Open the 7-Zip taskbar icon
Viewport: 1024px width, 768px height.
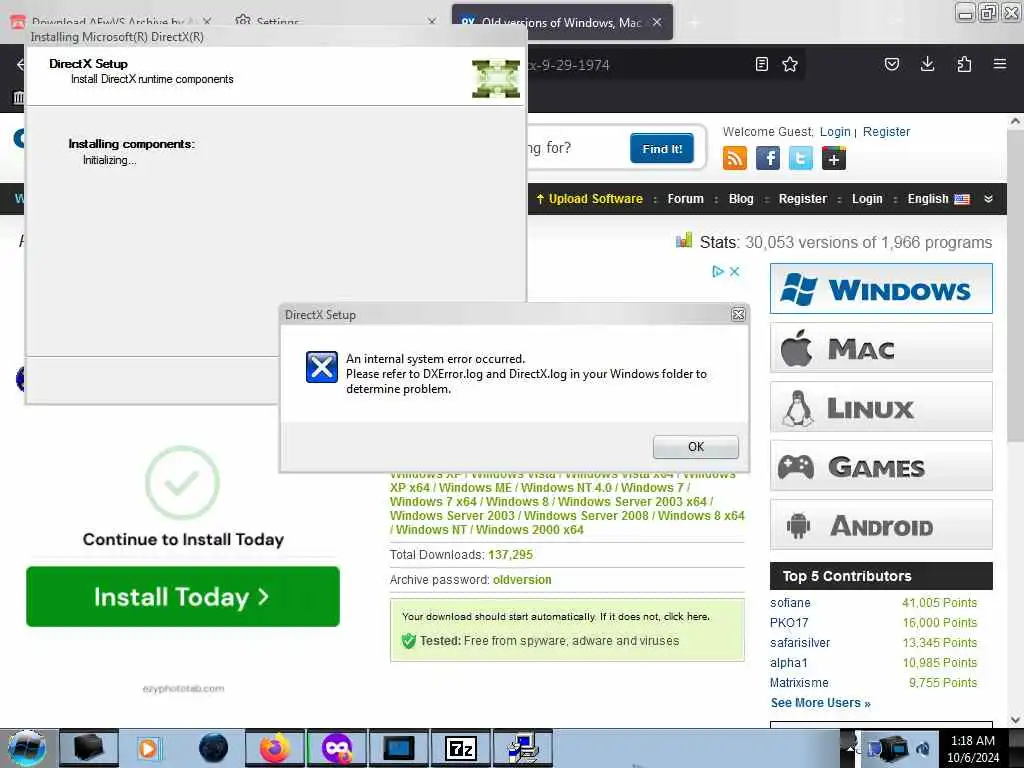[460, 748]
